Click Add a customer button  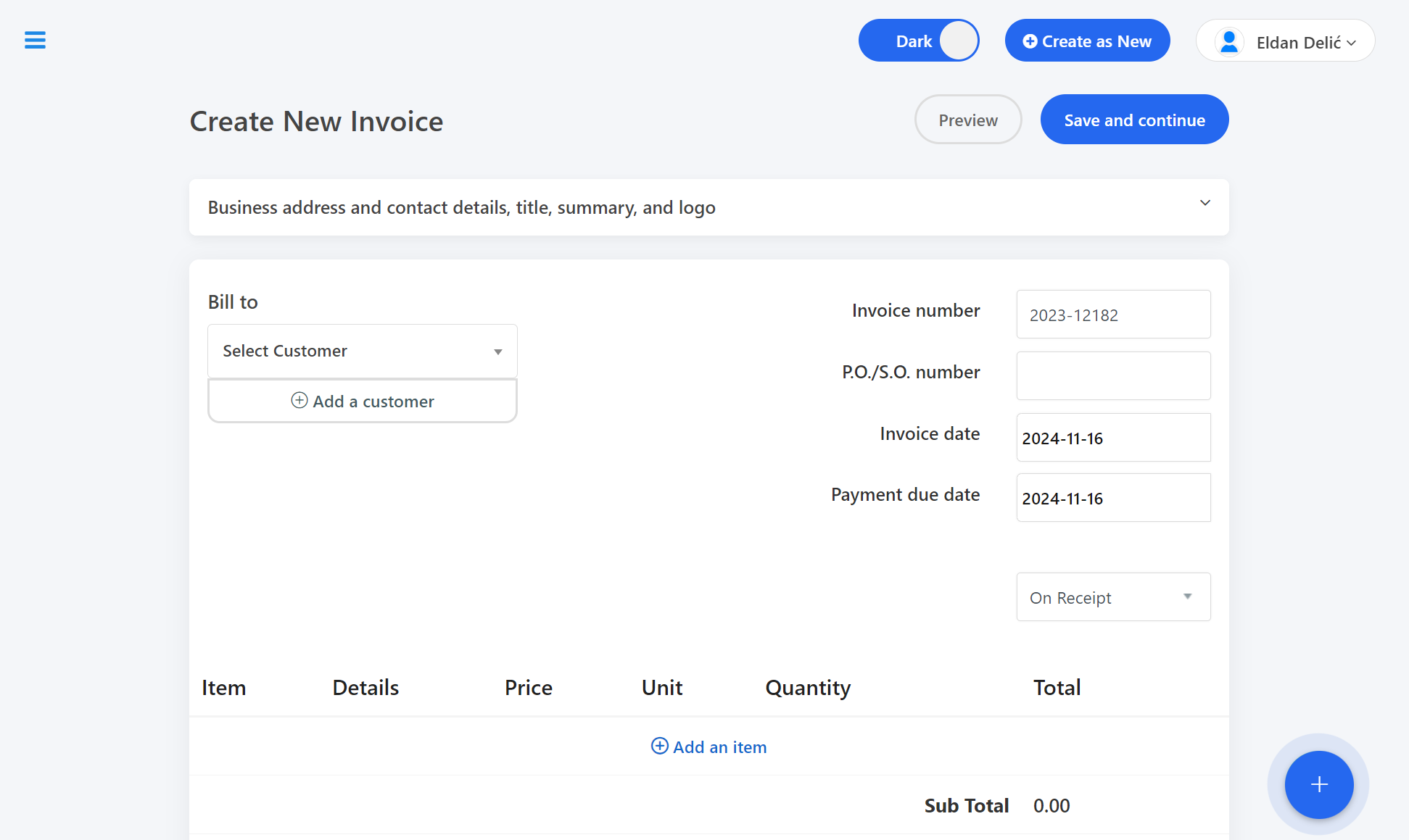tap(363, 401)
